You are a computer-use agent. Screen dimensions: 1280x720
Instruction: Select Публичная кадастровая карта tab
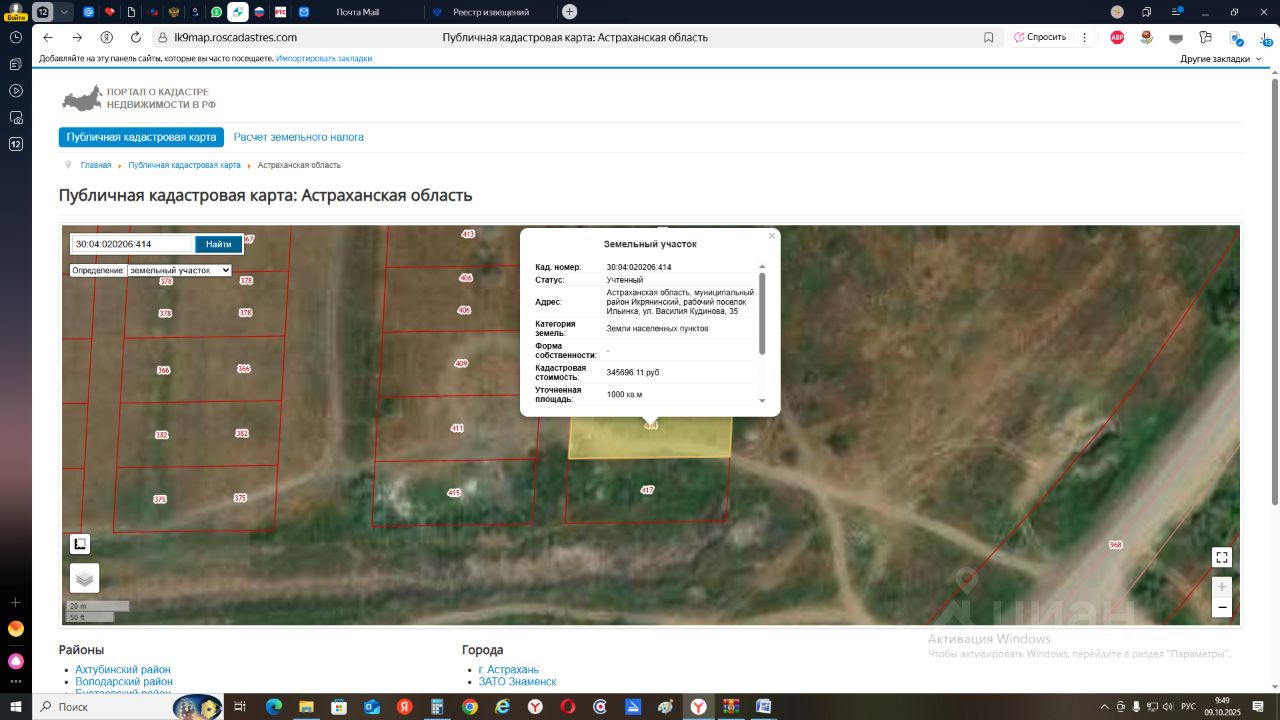coord(141,137)
